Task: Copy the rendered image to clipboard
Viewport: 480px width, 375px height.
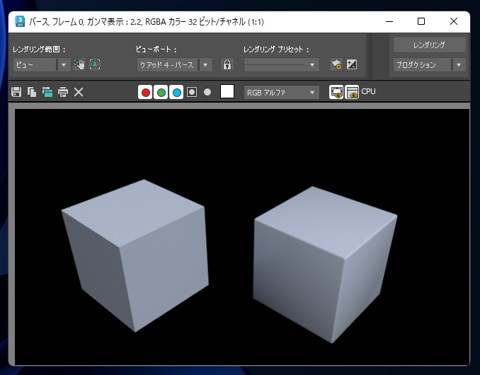Action: coord(32,92)
